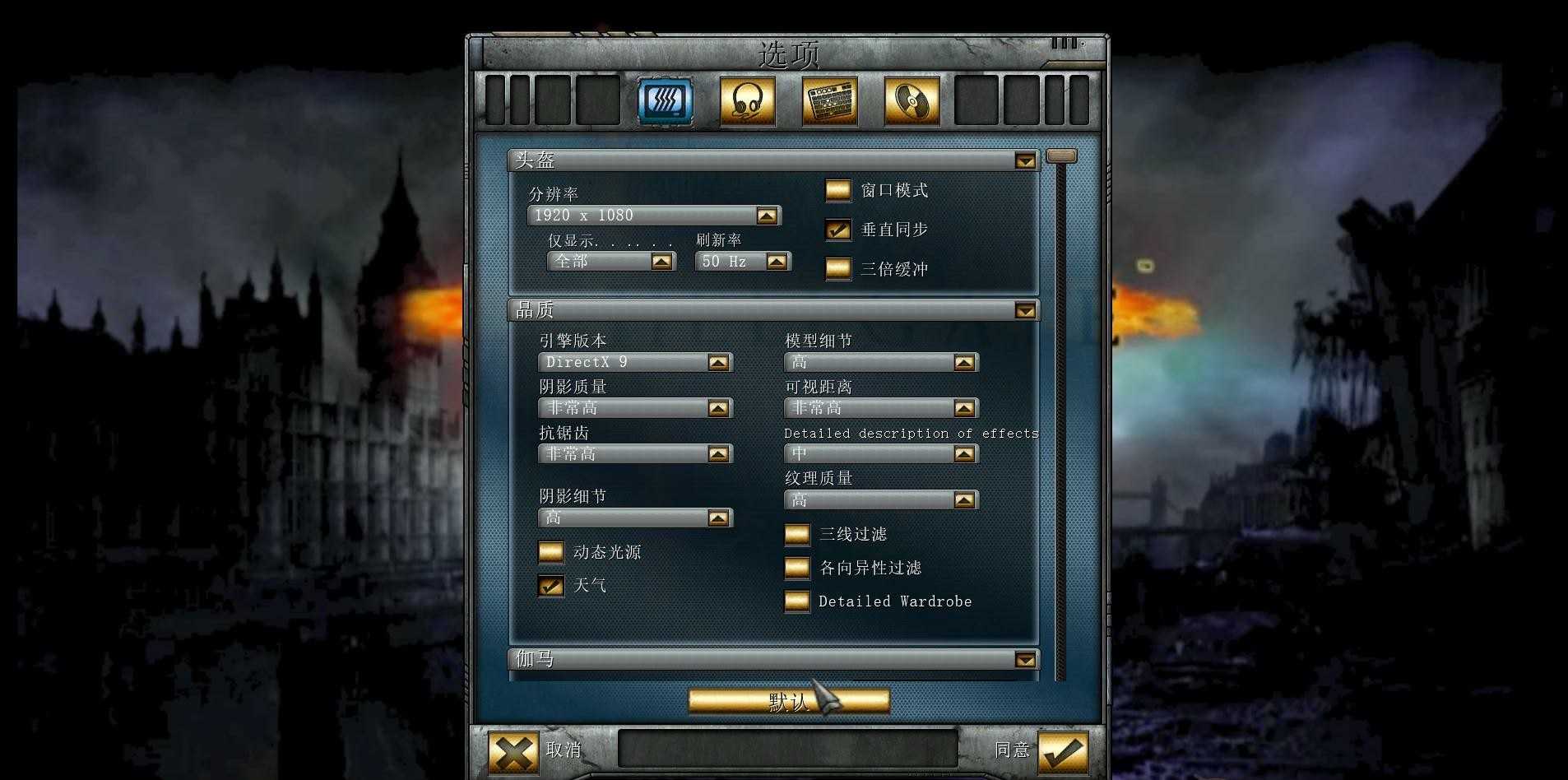Open the audio headset settings tab
Screen dimensions: 1568x780
[747, 102]
